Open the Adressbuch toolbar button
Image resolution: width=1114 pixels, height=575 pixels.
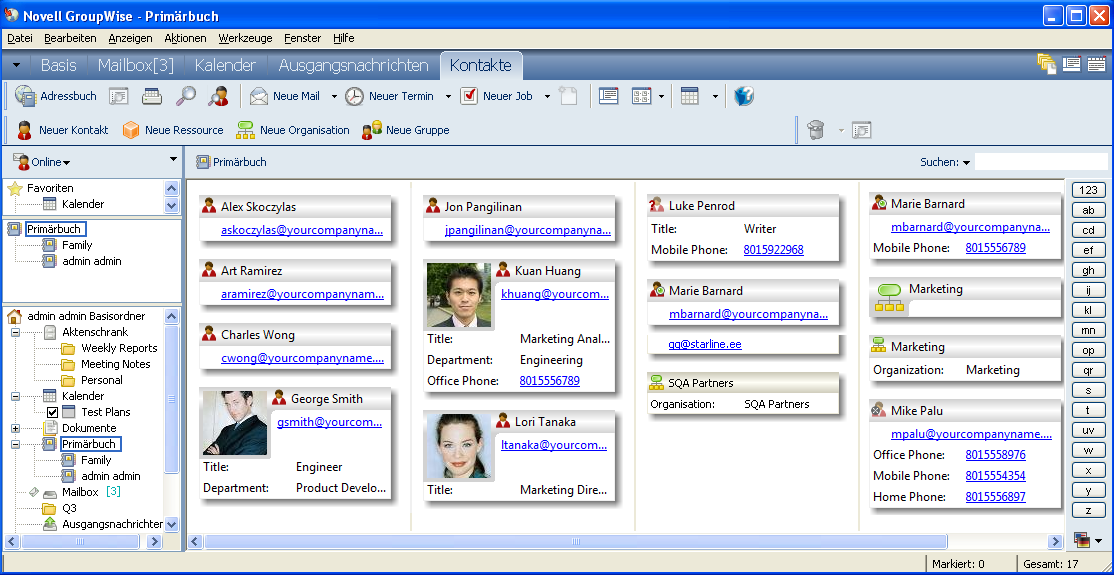55,96
